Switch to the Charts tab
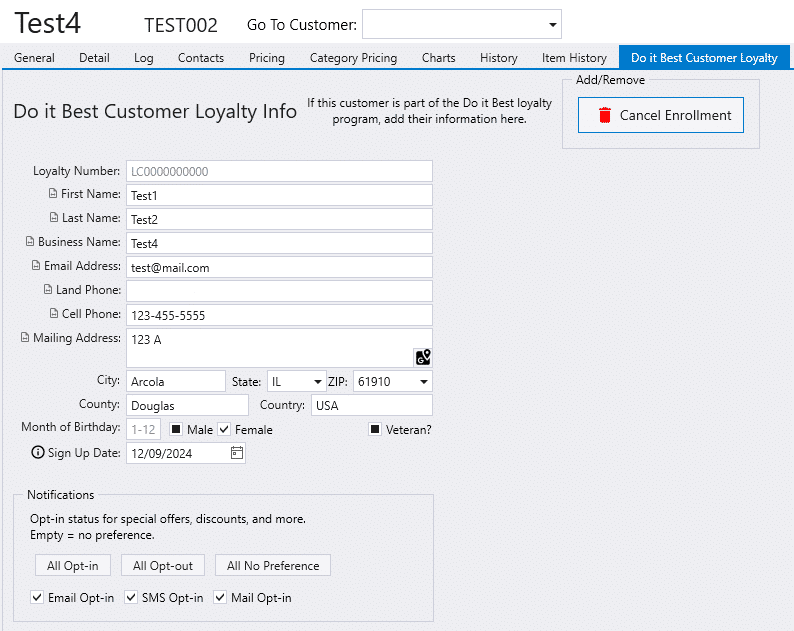Screen dimensions: 794x631 point(439,58)
